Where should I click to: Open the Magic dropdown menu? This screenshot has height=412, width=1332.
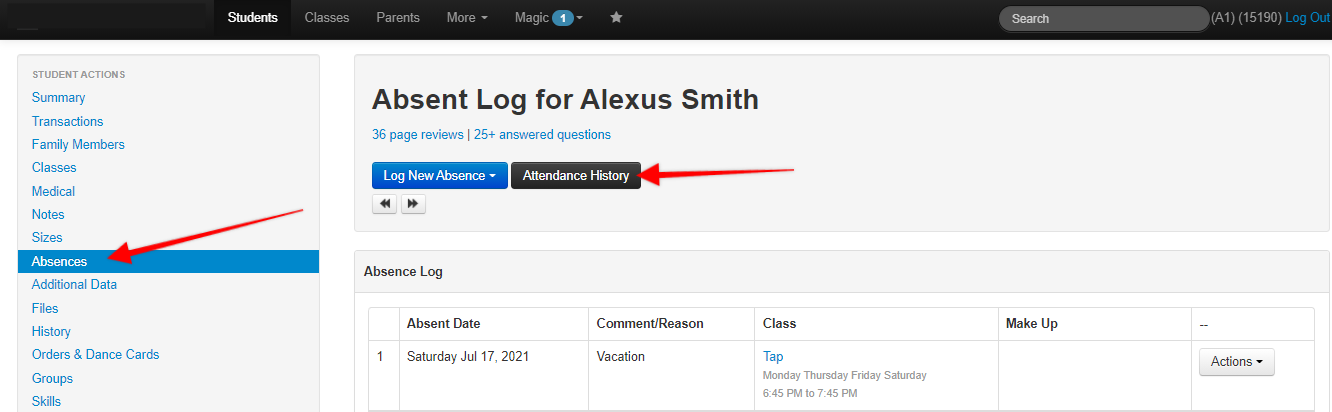coord(549,18)
